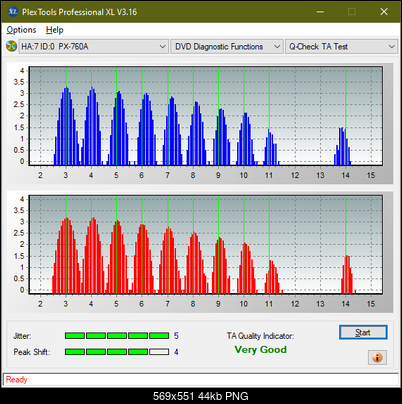
Task: Click the red 3T peak in lower graph
Action: pyautogui.click(x=66, y=256)
